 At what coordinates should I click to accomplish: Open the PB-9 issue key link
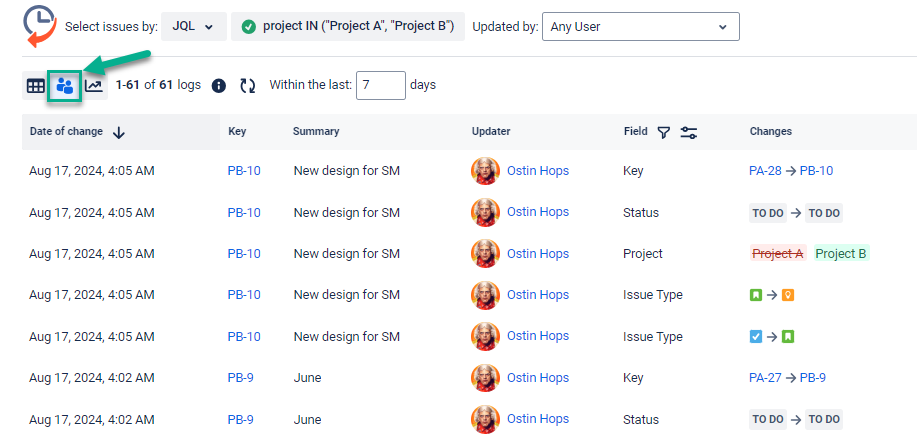pos(240,377)
